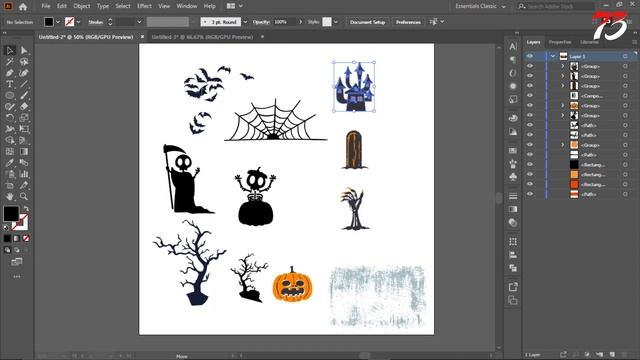Screen dimensions: 640x360
Task: Activate the Hand tool
Action: [x=10, y=196]
